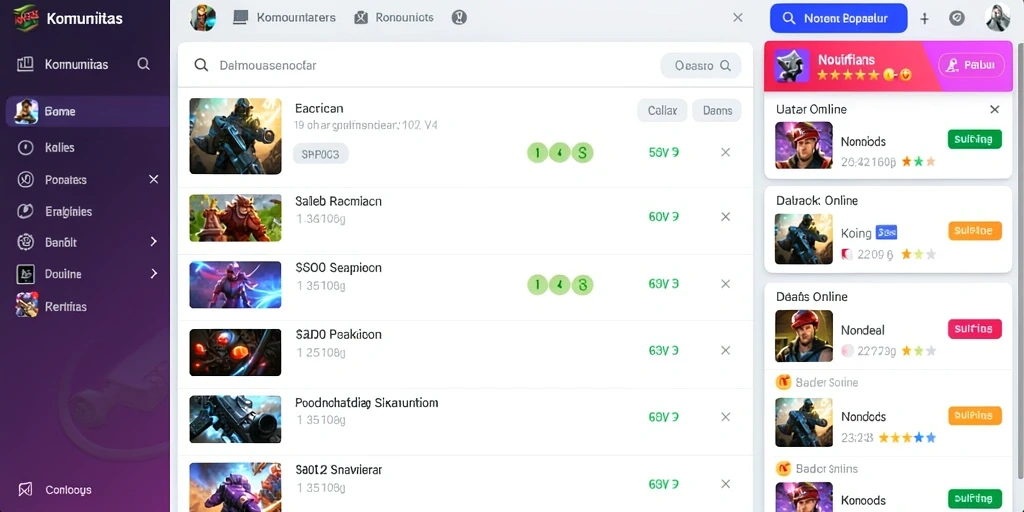This screenshot has width=1024, height=512.
Task: Click the Conlooys bookmark icon
Action: click(x=25, y=489)
